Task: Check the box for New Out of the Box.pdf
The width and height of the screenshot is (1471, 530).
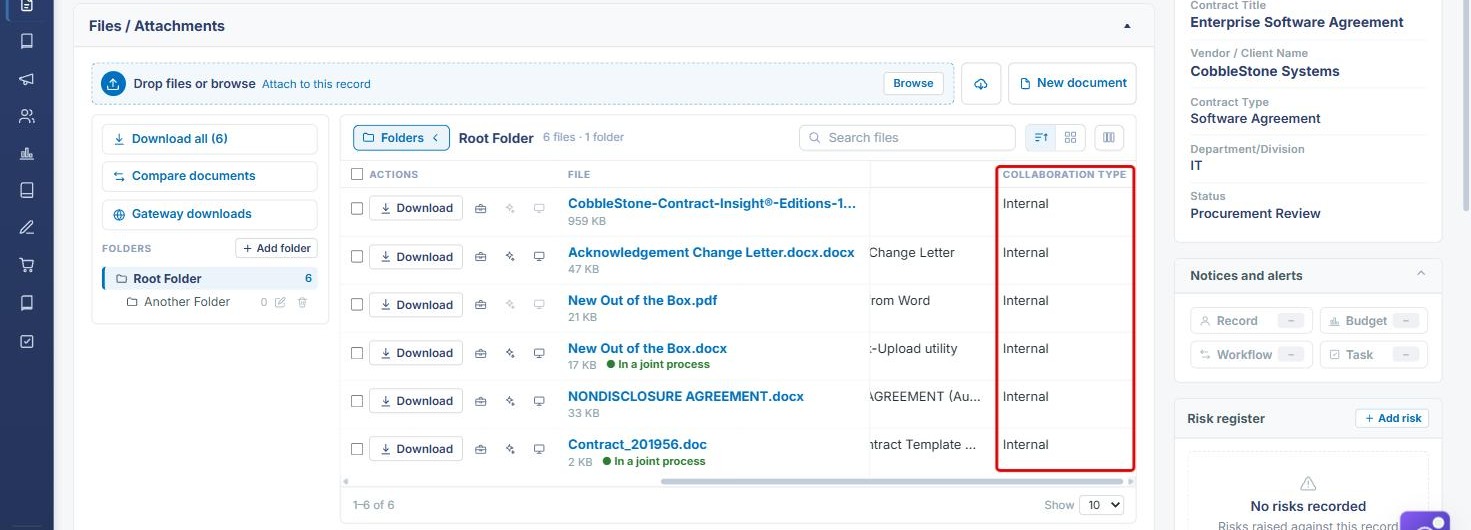Action: point(357,305)
